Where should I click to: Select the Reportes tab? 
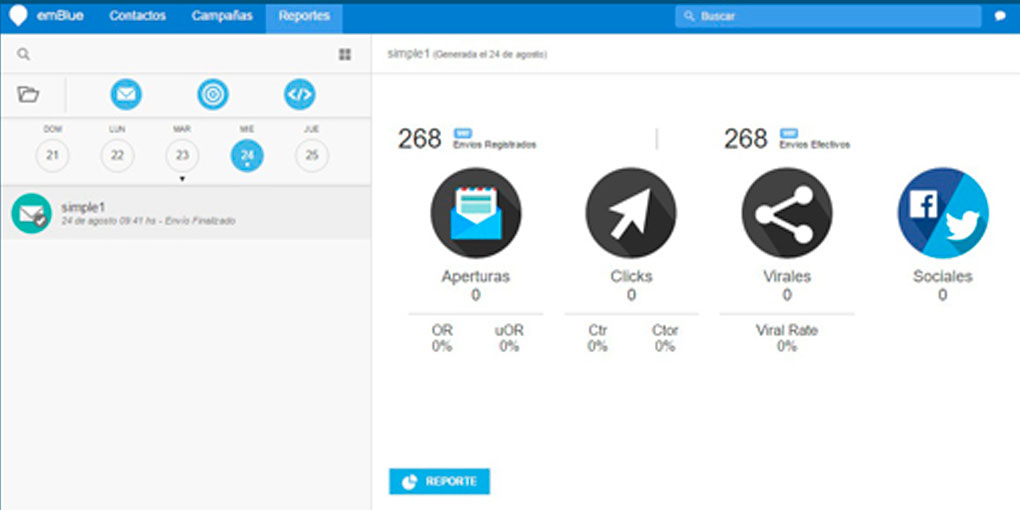point(304,16)
